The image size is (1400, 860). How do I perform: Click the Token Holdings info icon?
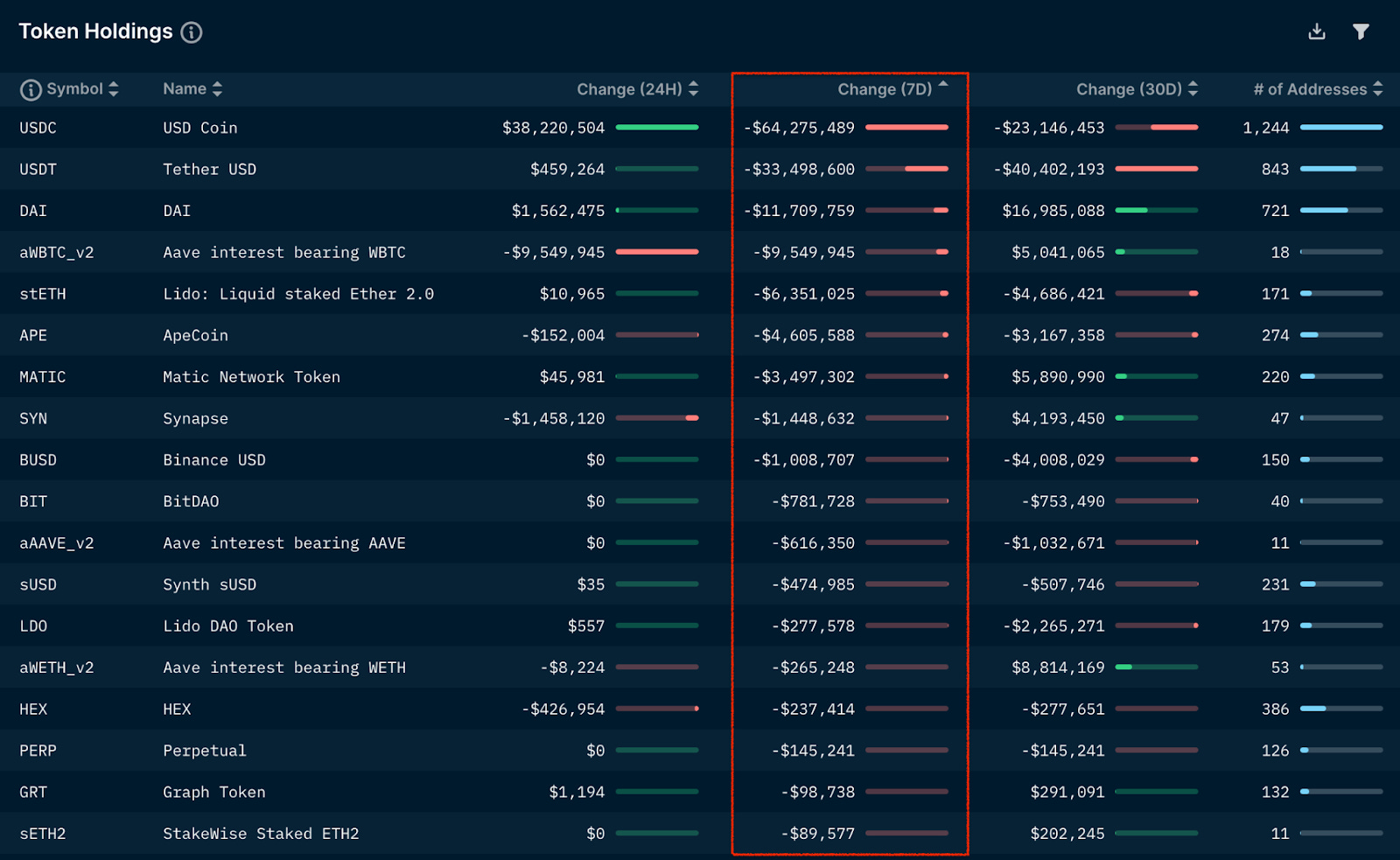[192, 32]
